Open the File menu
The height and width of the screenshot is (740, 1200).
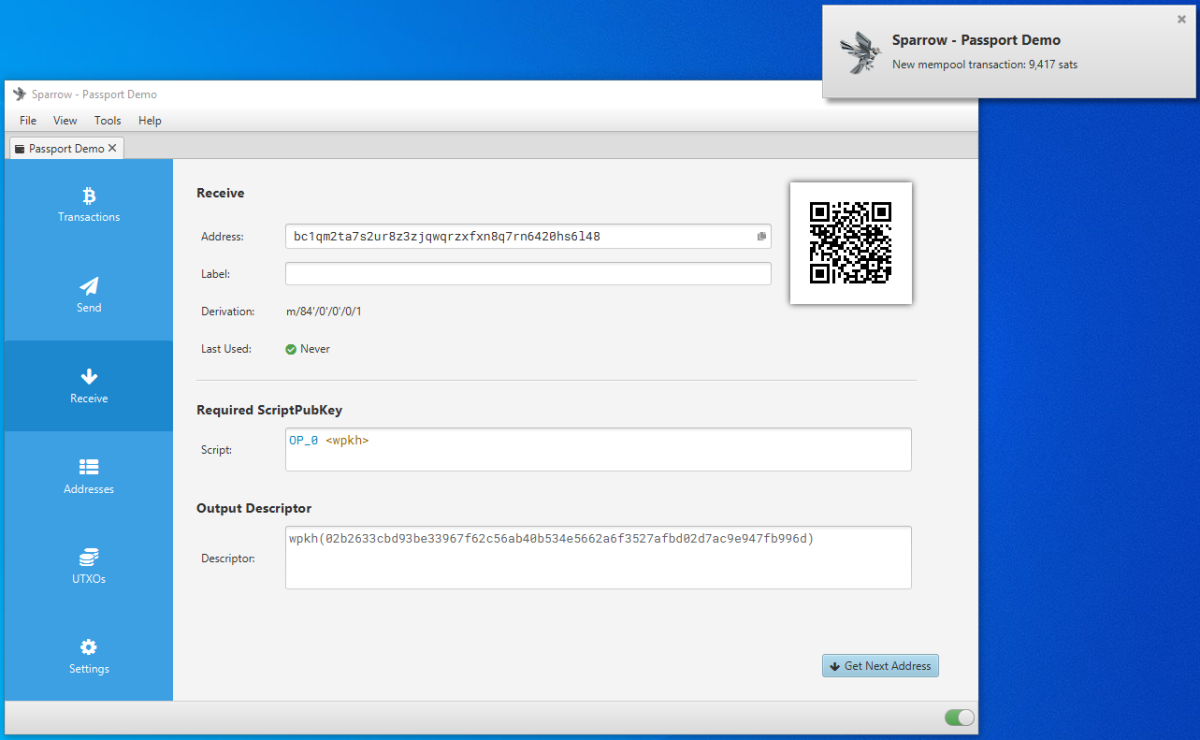click(x=28, y=120)
